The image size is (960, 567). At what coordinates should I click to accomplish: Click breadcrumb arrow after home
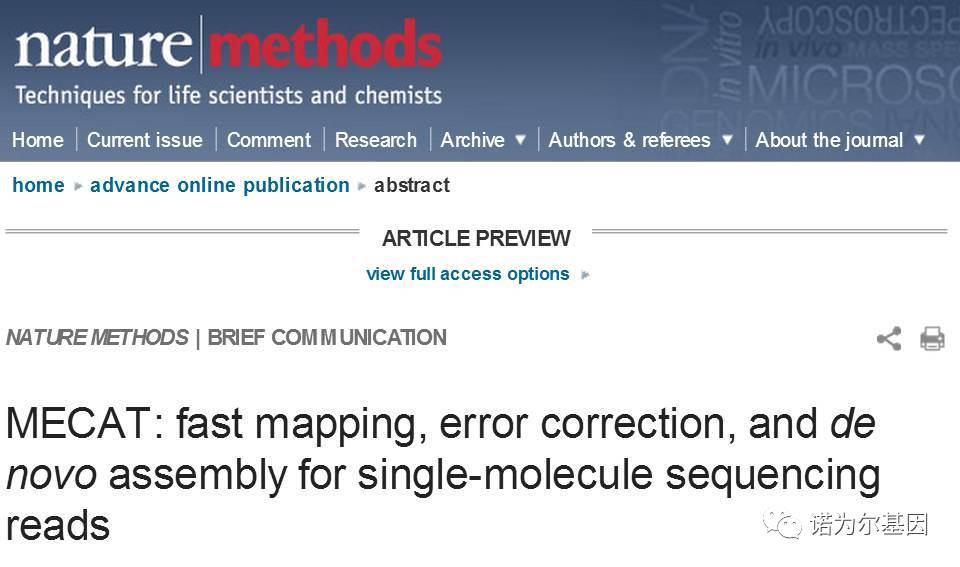(78, 186)
